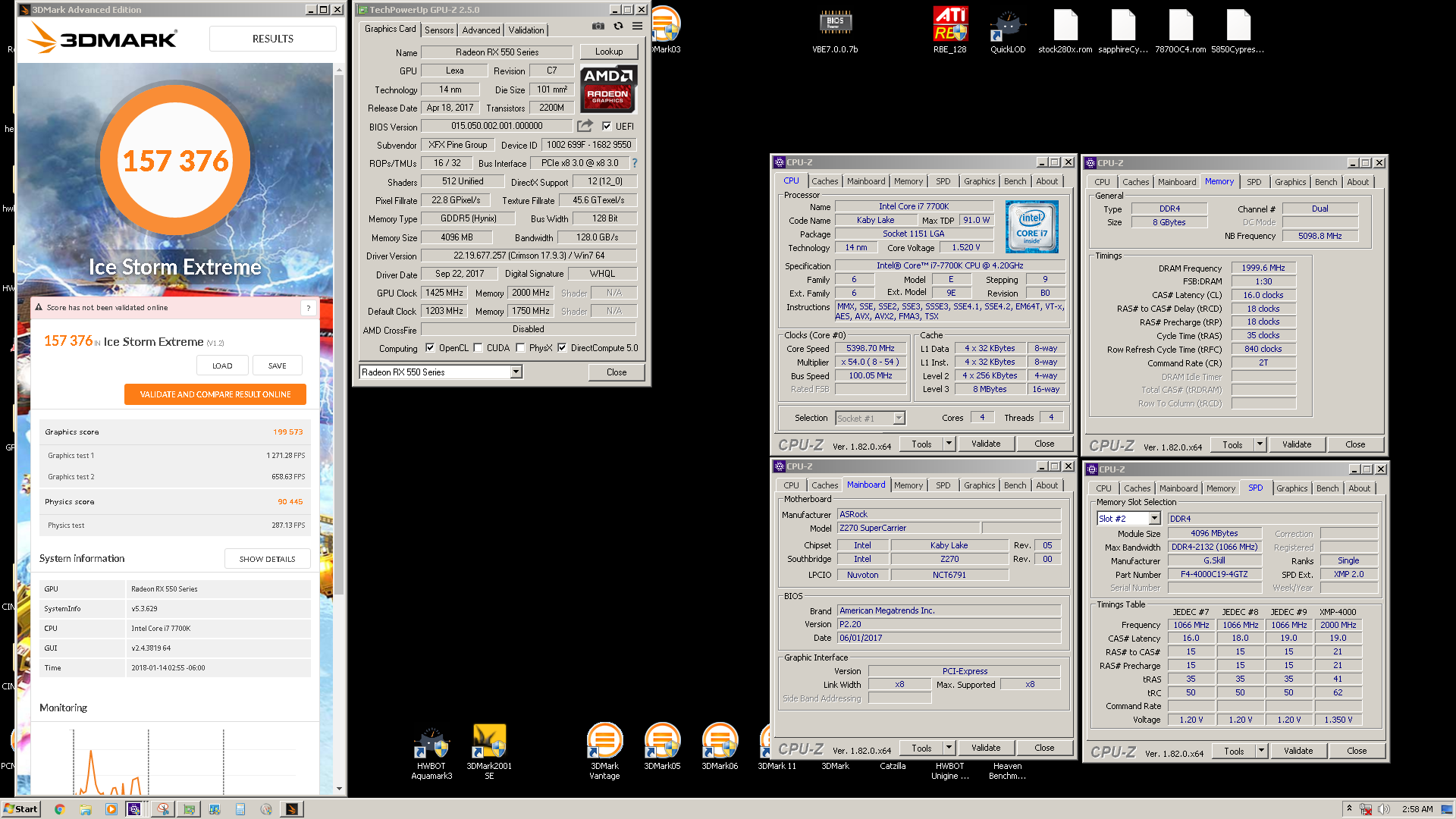Image resolution: width=1456 pixels, height=819 pixels.
Task: Open Tools dropdown arrow in CPU-Z Mainboard window
Action: (949, 748)
